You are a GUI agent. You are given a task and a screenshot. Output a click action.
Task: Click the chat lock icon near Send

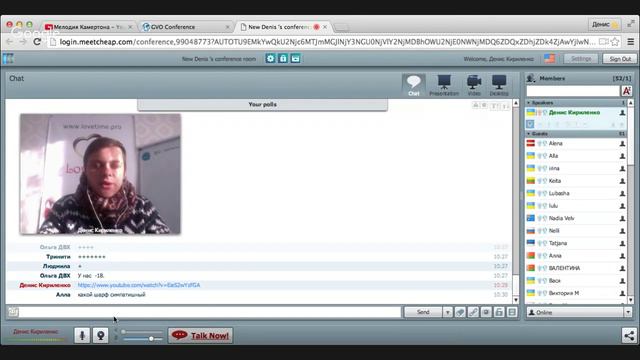(x=499, y=312)
